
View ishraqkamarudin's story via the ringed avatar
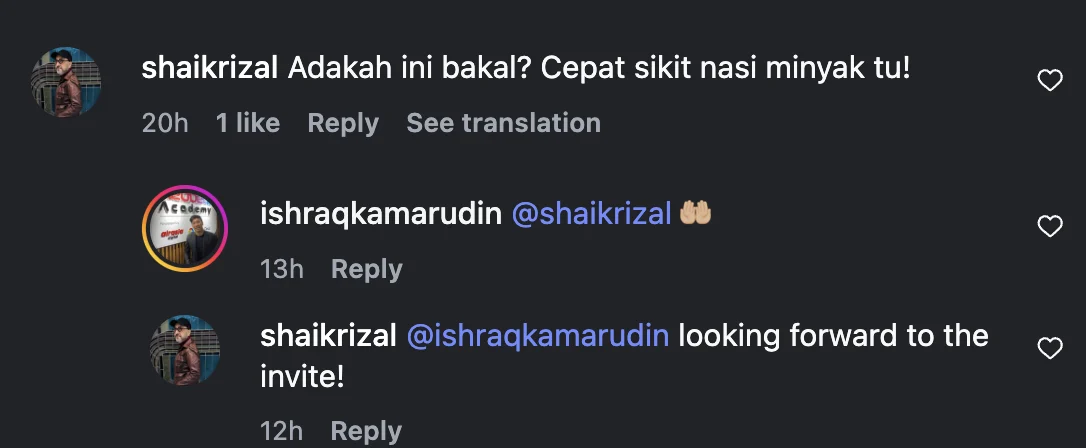[x=187, y=228]
